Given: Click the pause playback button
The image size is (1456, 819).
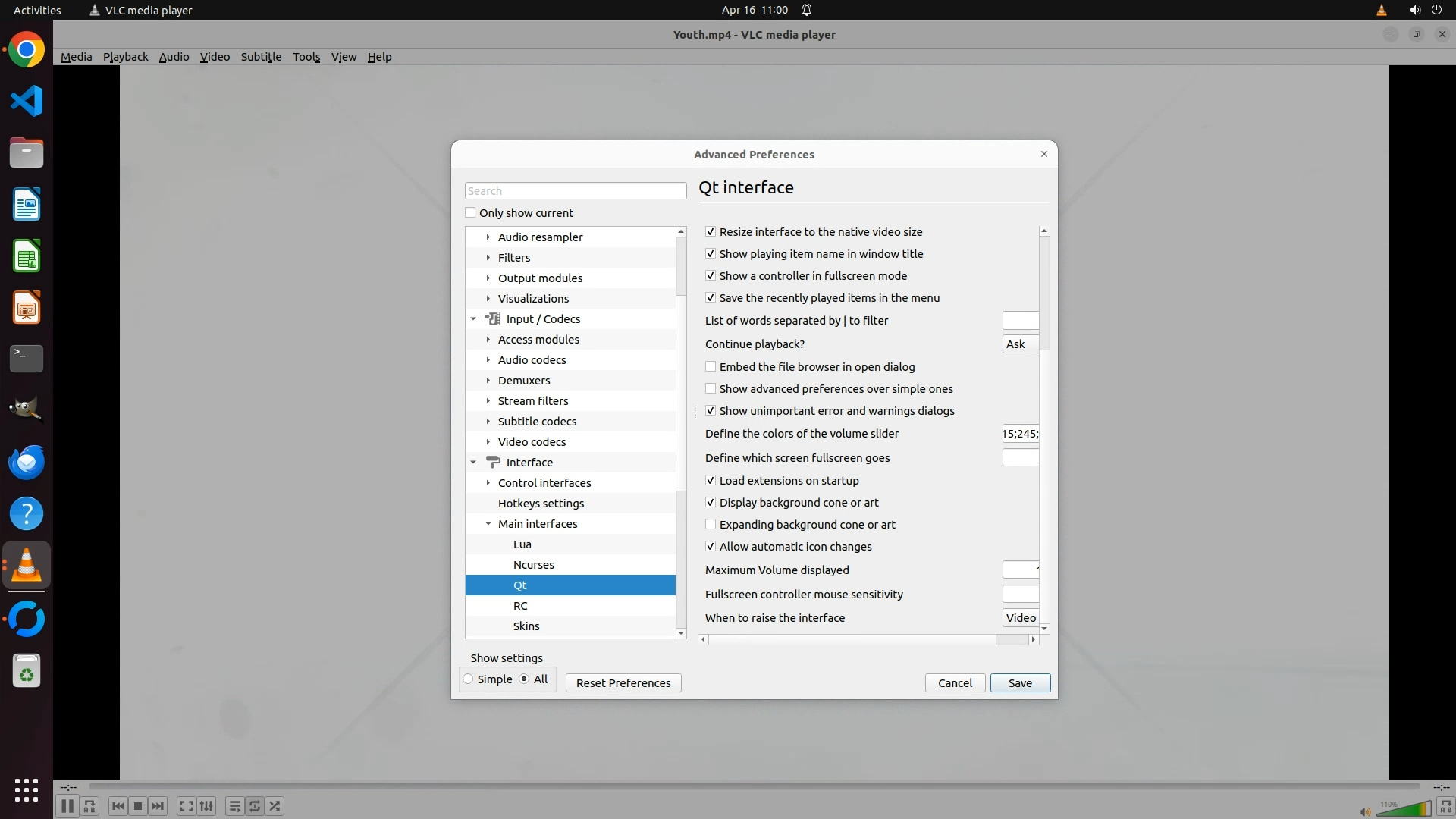Looking at the screenshot, I should [67, 806].
